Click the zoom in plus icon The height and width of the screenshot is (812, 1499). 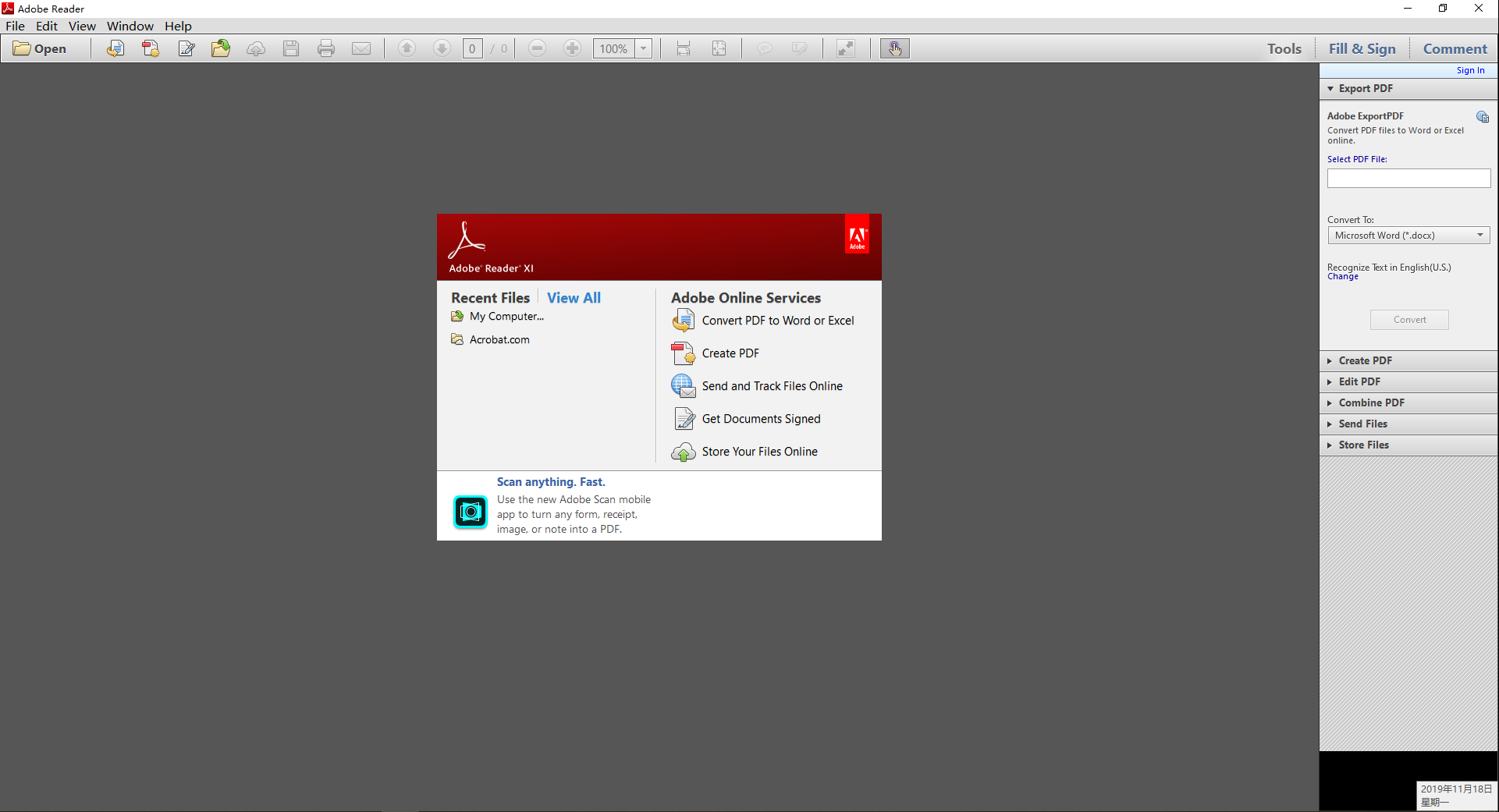(572, 48)
